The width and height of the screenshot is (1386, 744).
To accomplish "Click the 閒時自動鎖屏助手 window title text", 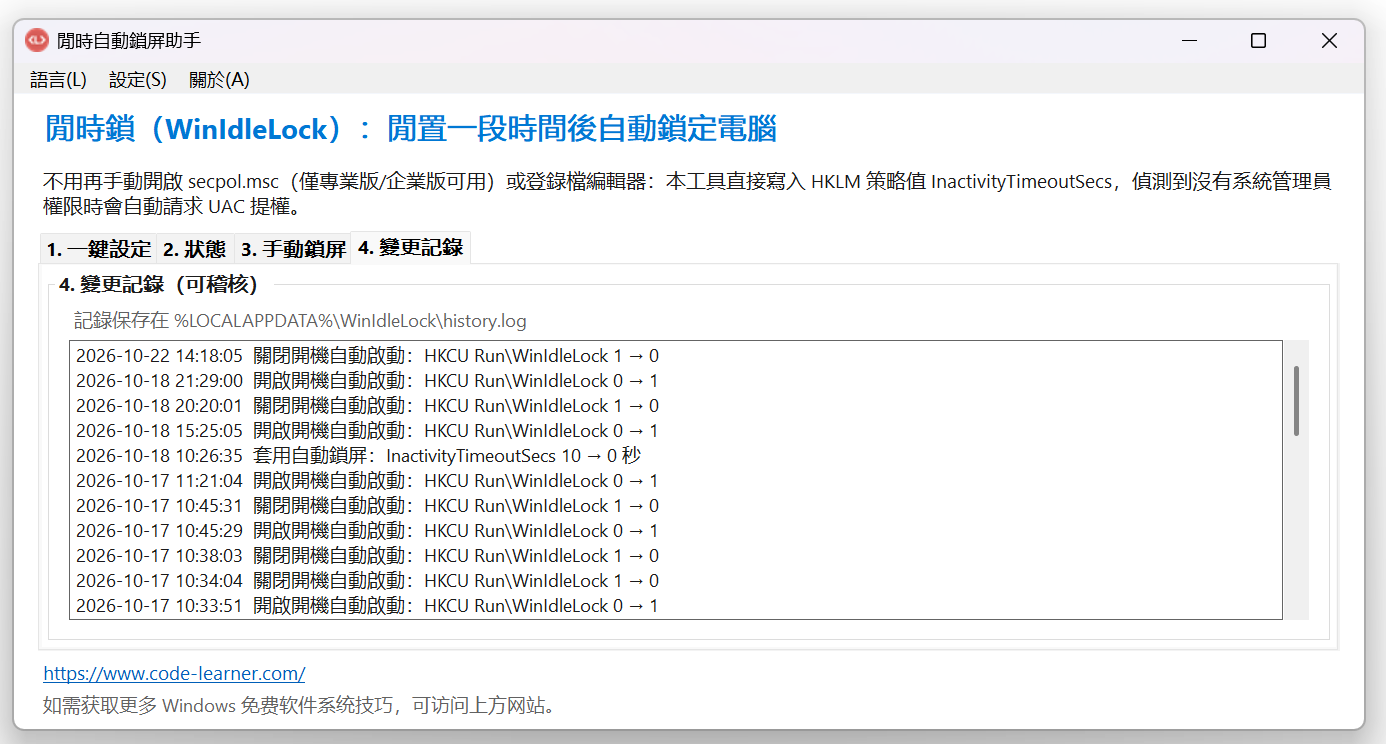I will click(x=129, y=40).
